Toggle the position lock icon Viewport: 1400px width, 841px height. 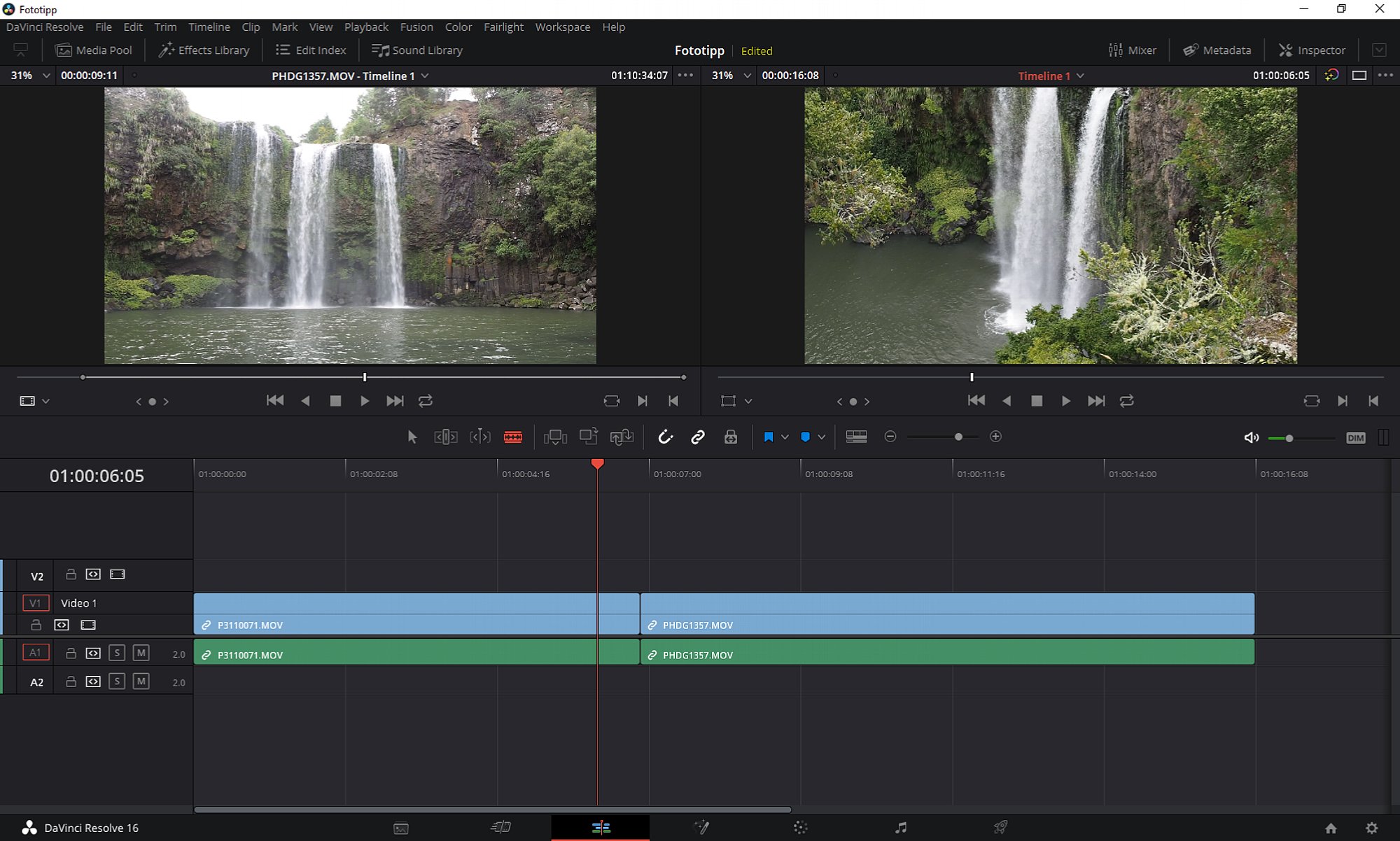(731, 437)
